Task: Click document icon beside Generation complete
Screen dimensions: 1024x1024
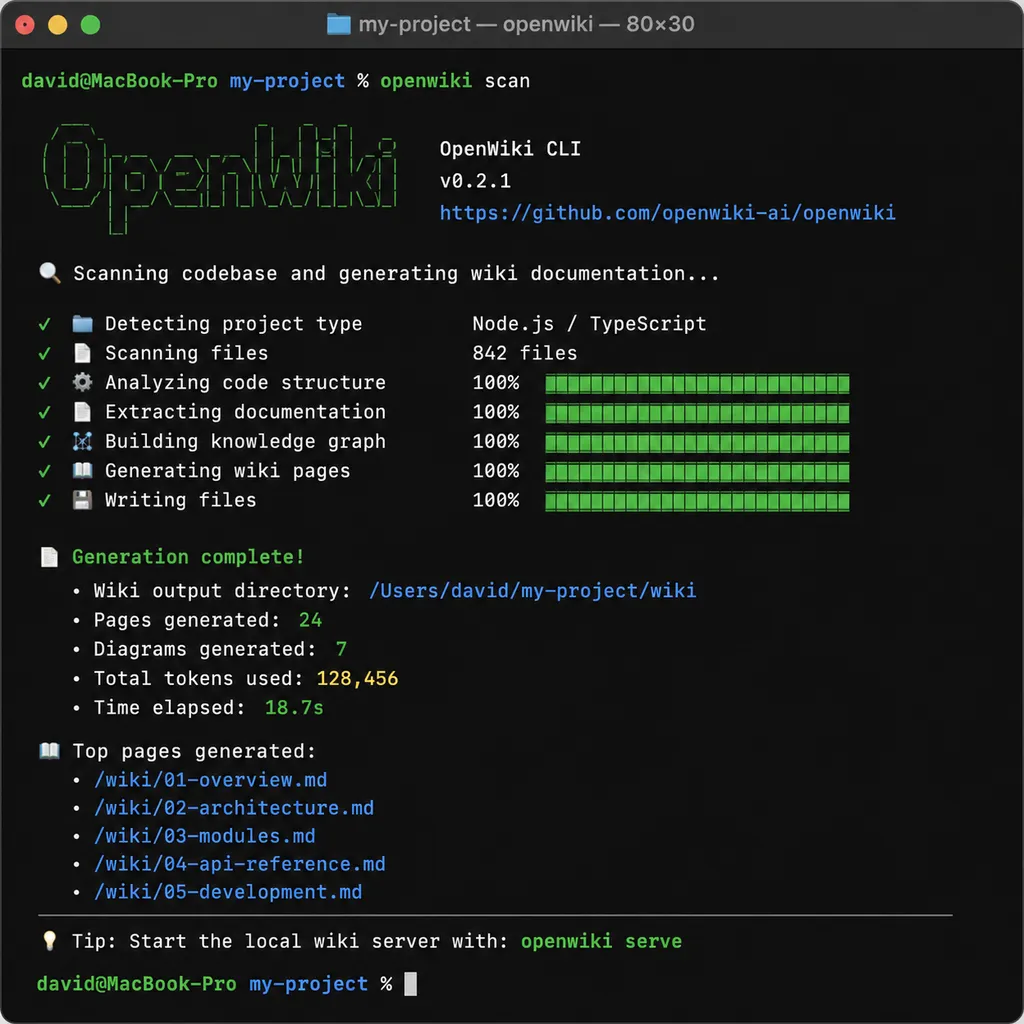Action: (x=50, y=557)
